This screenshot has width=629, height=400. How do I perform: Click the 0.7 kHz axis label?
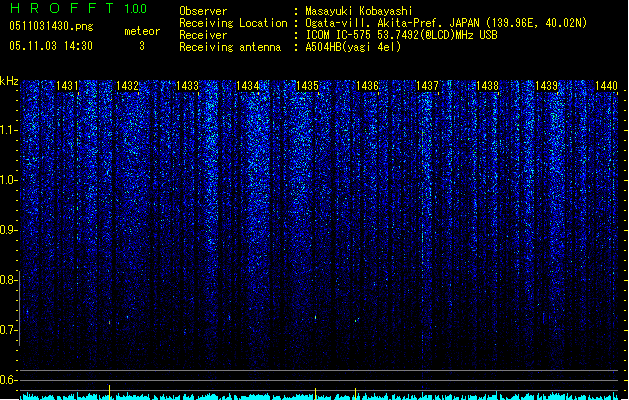(x=8, y=330)
